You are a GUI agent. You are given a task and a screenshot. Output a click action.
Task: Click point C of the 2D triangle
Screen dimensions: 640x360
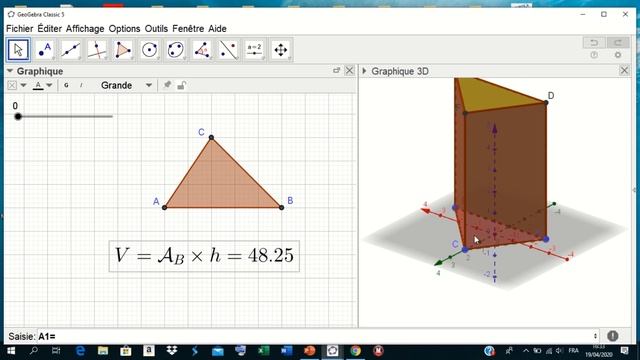(211, 138)
